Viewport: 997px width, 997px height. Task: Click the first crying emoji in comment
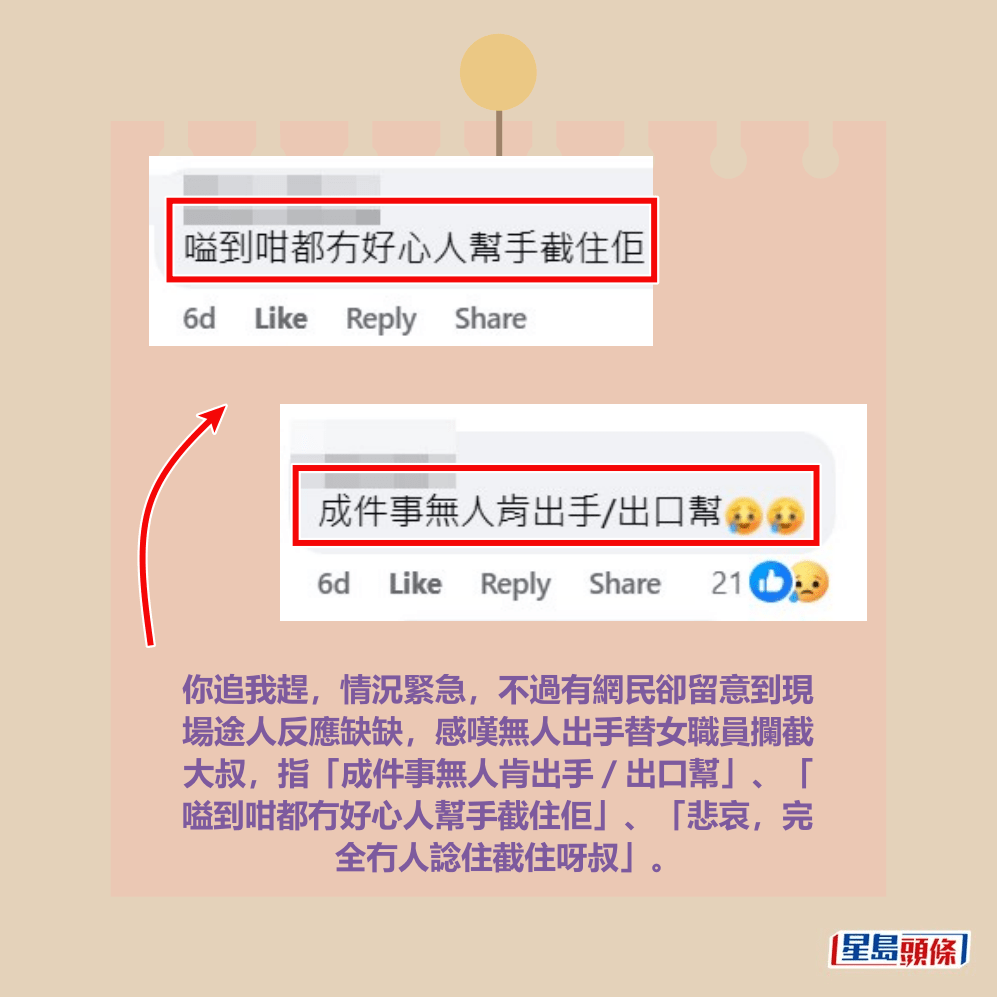[x=743, y=515]
